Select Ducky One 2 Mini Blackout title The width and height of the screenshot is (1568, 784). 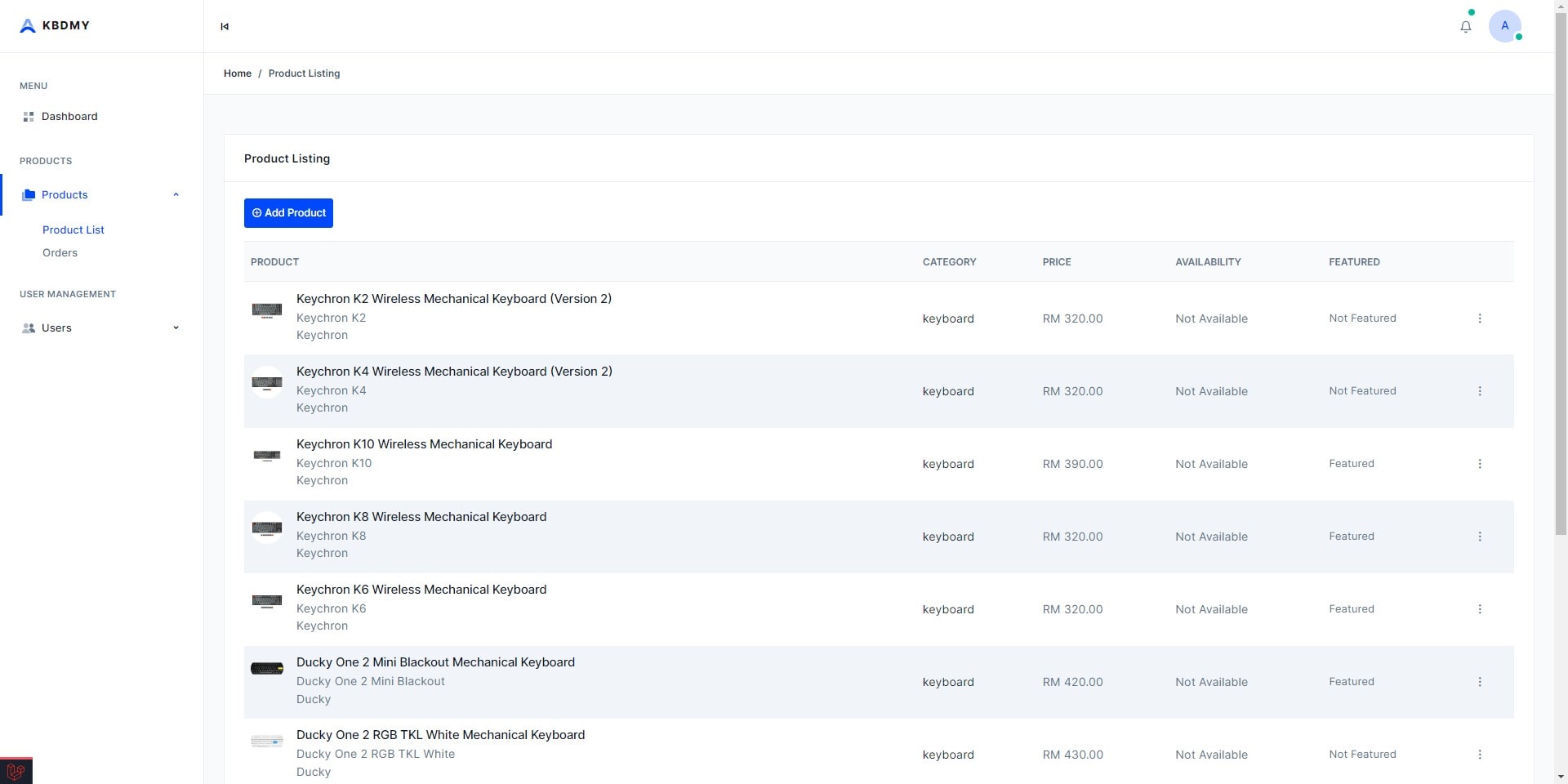pos(435,662)
